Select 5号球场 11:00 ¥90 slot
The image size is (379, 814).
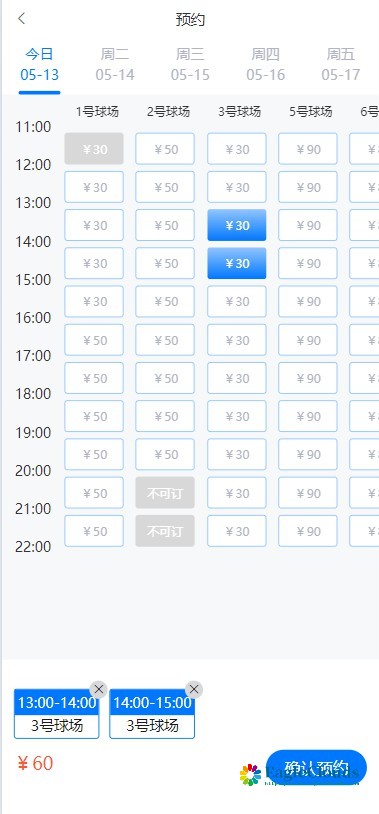(x=308, y=149)
